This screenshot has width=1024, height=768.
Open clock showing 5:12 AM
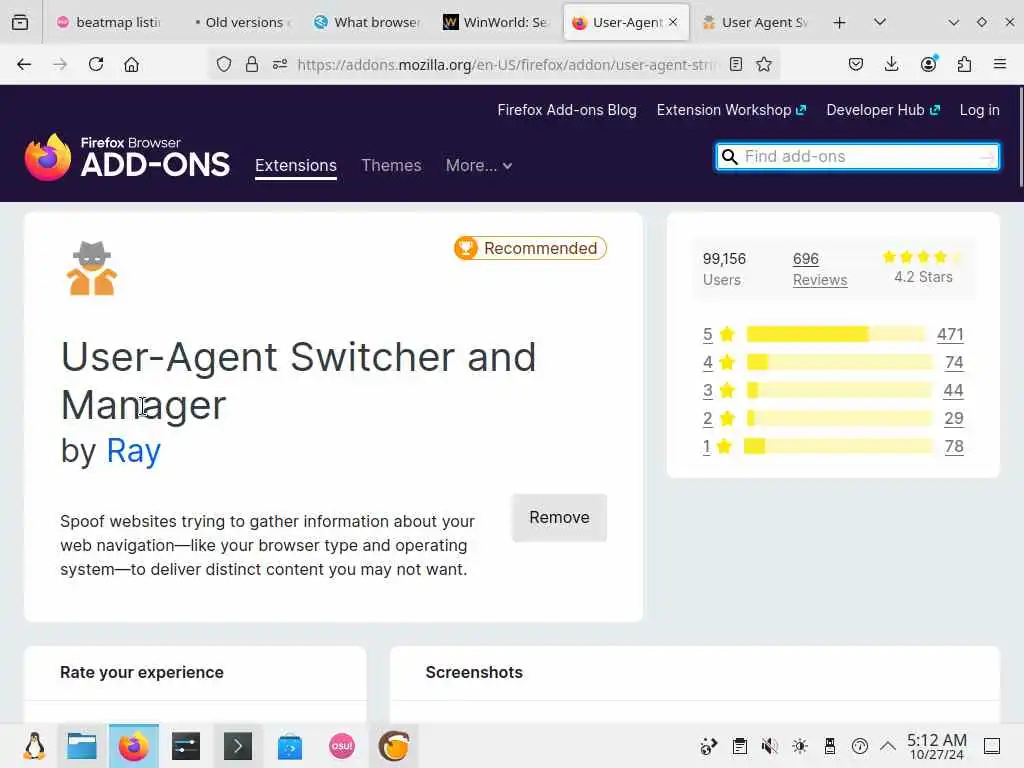(936, 746)
